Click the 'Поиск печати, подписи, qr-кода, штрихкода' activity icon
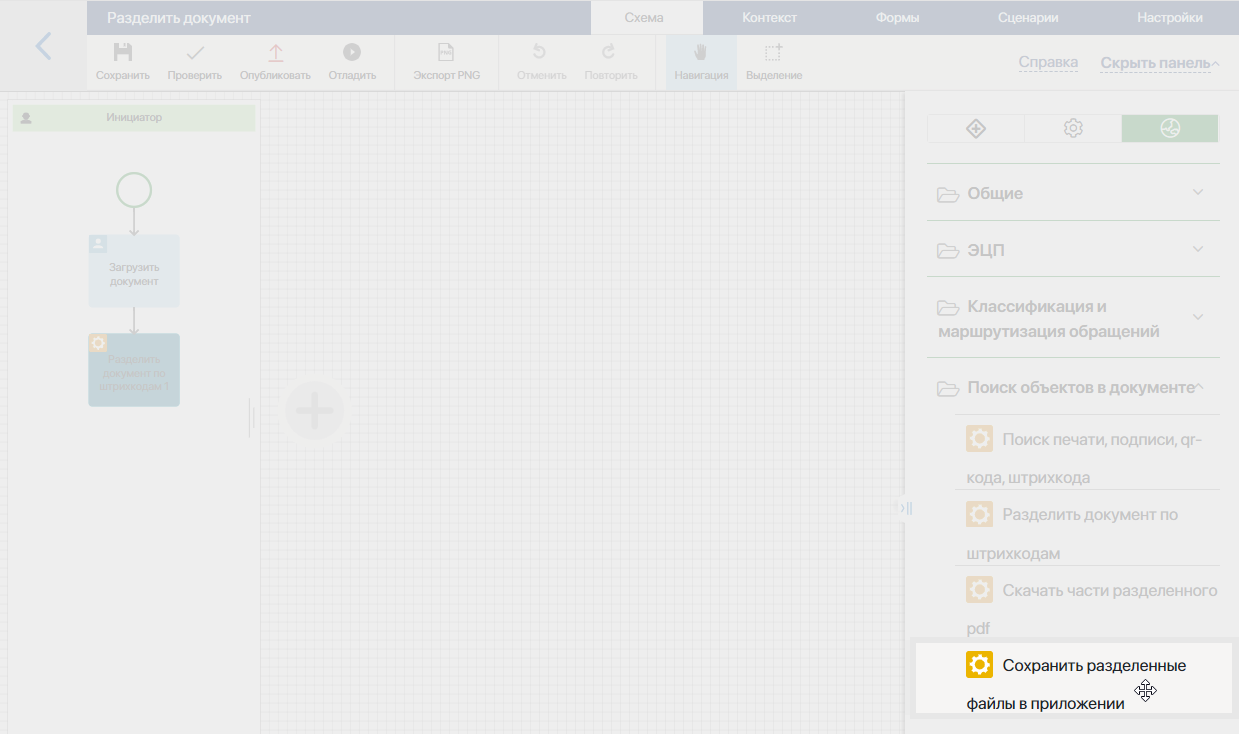This screenshot has width=1239, height=734. (x=979, y=437)
